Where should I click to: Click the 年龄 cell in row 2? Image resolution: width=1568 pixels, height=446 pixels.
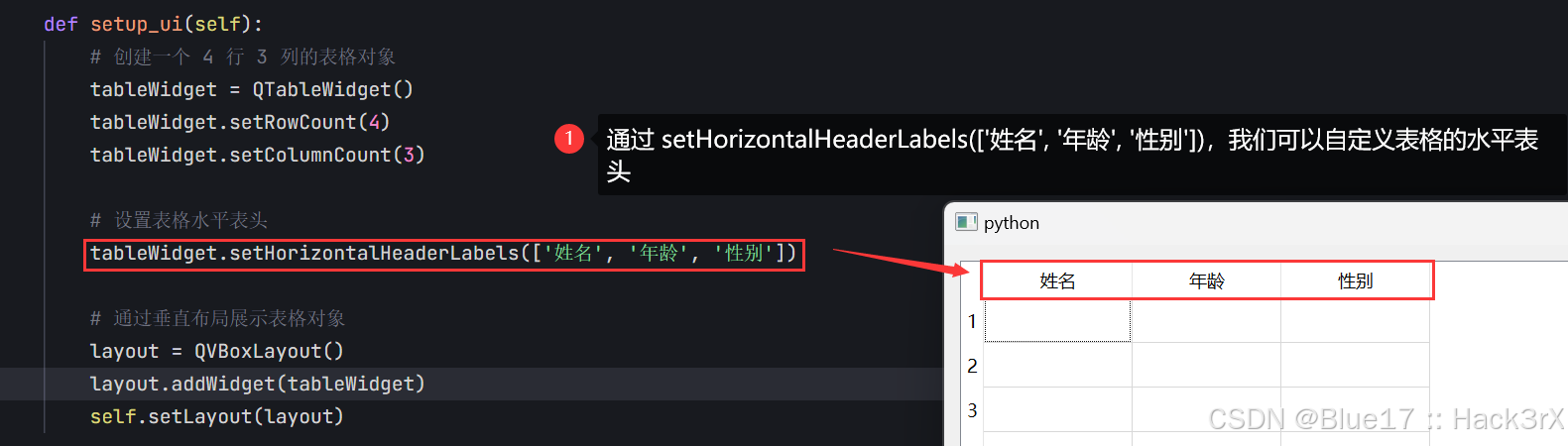1206,366
